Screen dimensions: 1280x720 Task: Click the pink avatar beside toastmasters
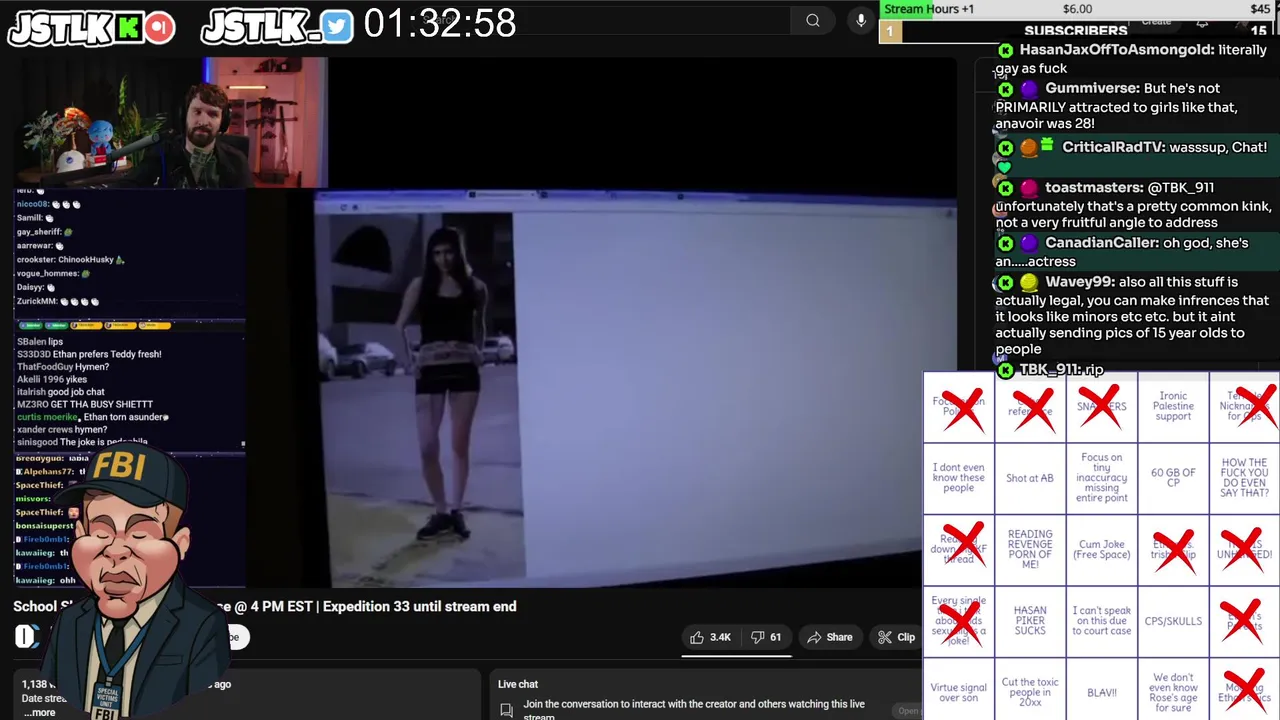[1028, 188]
